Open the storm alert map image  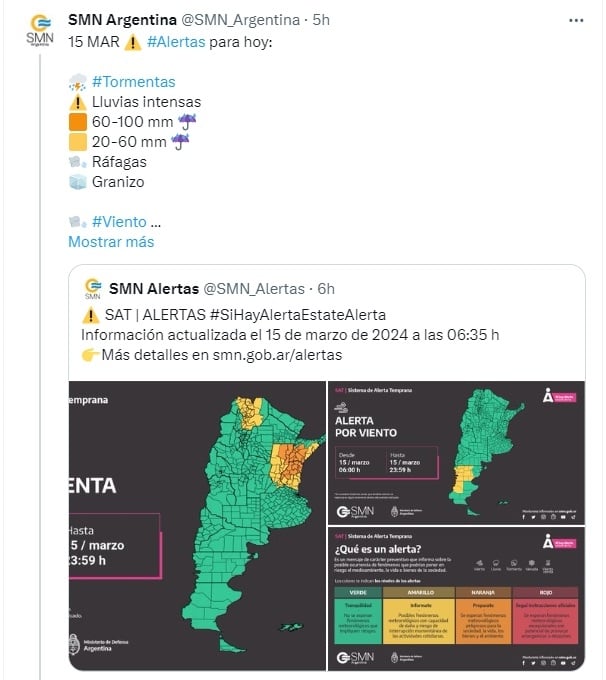tap(197, 526)
